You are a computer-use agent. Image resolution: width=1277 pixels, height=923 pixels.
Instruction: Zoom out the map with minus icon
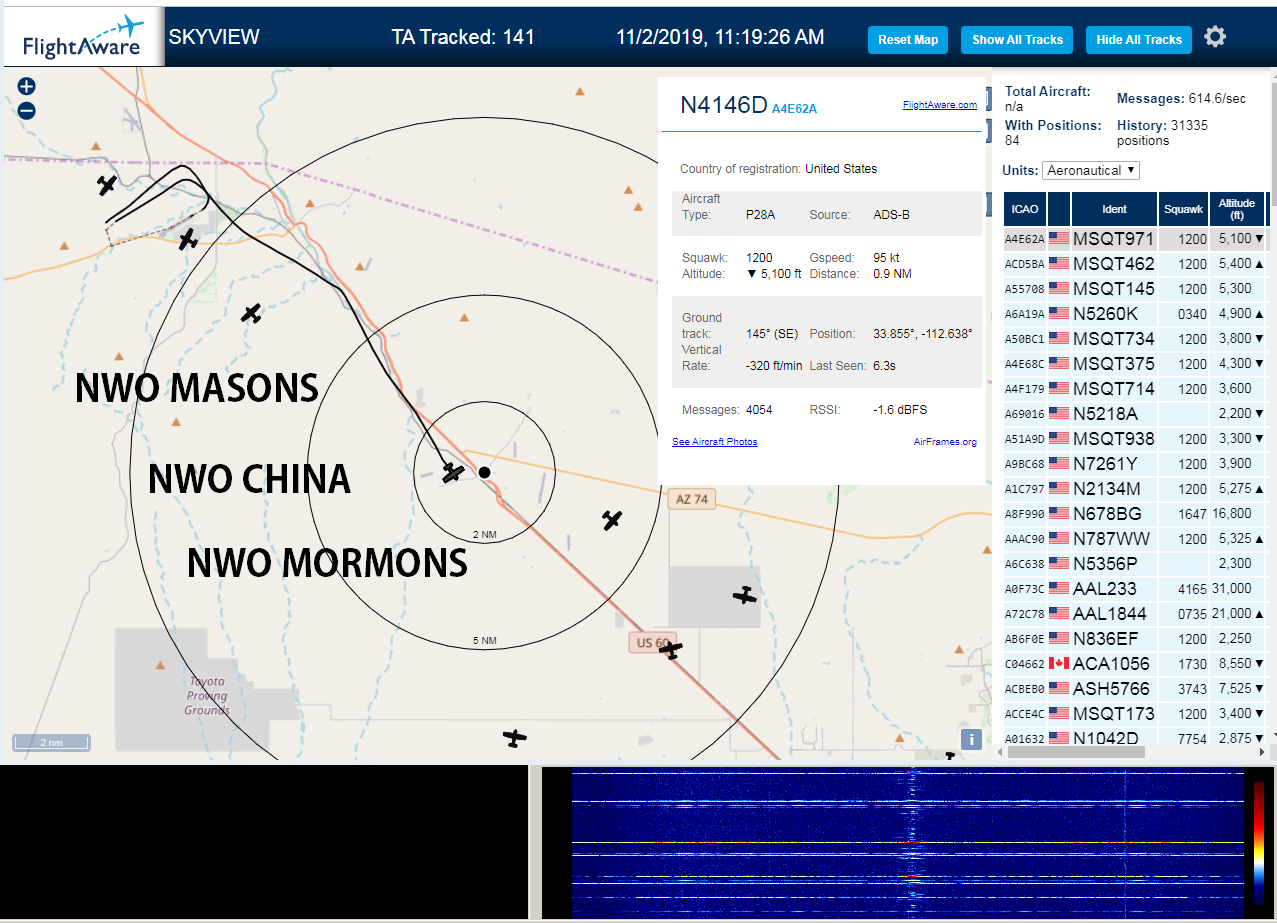click(27, 111)
